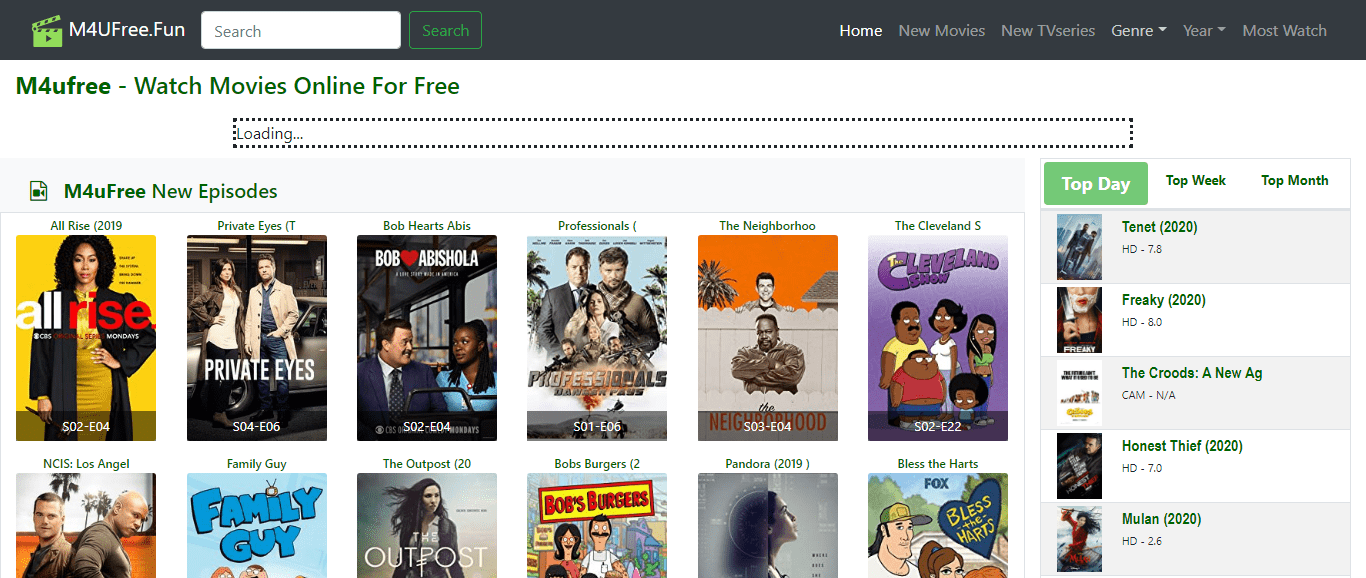Open The Cleveland Show poster thumbnail
Screen dimensions: 1366x578
point(938,338)
